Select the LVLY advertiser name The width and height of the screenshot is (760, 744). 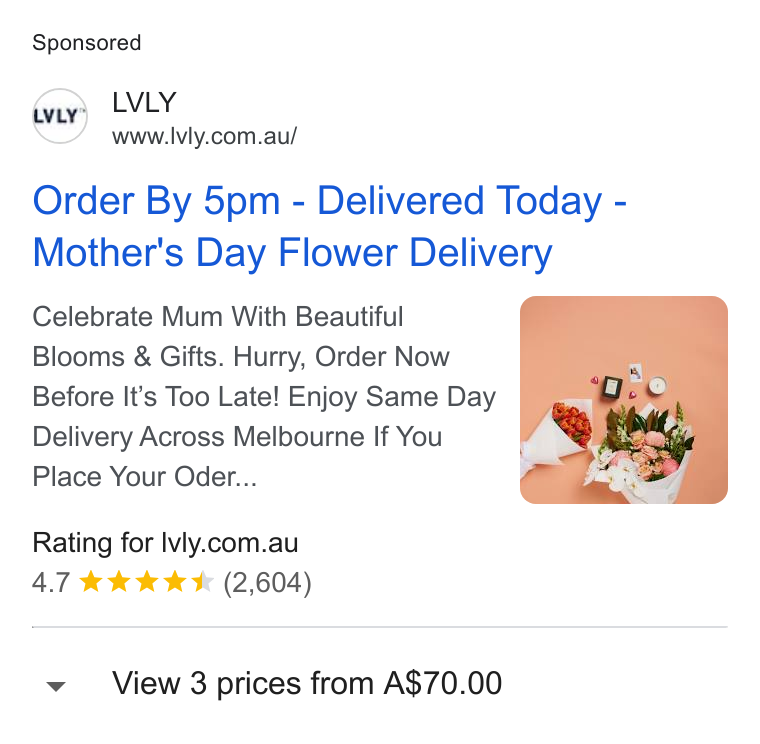click(x=144, y=102)
